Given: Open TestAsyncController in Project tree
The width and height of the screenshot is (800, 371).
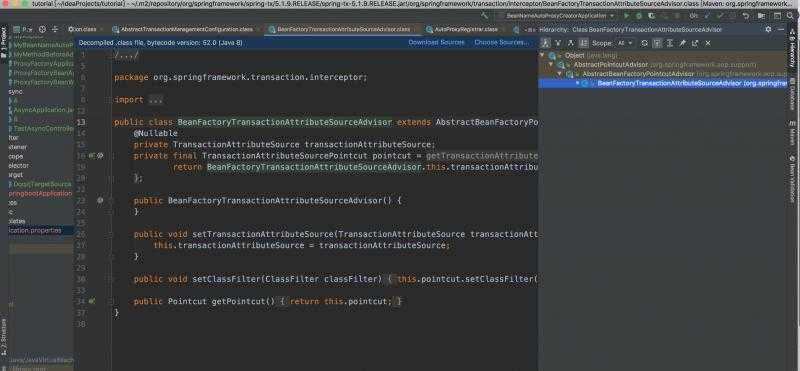Looking at the screenshot, I should (x=44, y=129).
